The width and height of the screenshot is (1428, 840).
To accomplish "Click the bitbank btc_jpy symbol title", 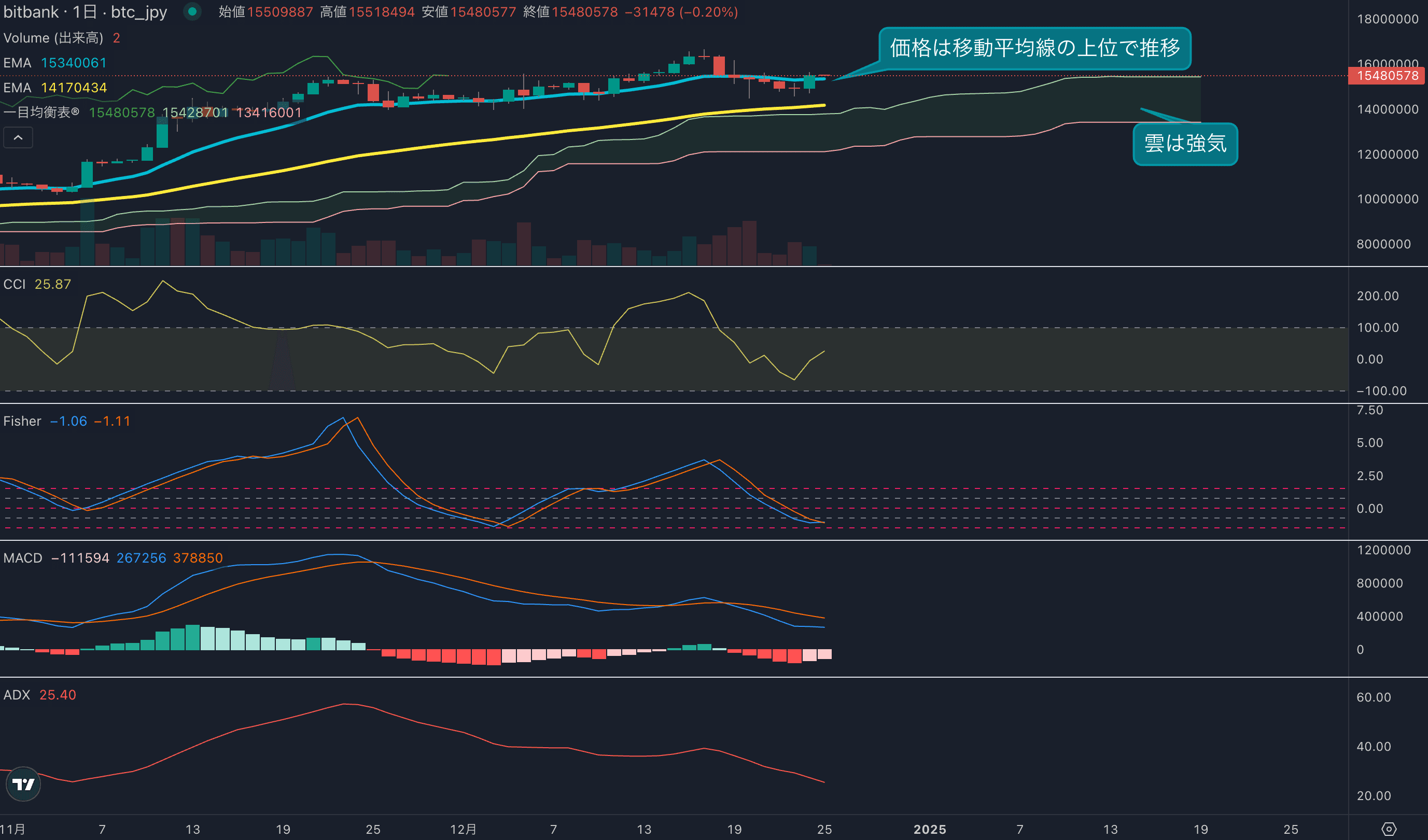I will tap(85, 12).
